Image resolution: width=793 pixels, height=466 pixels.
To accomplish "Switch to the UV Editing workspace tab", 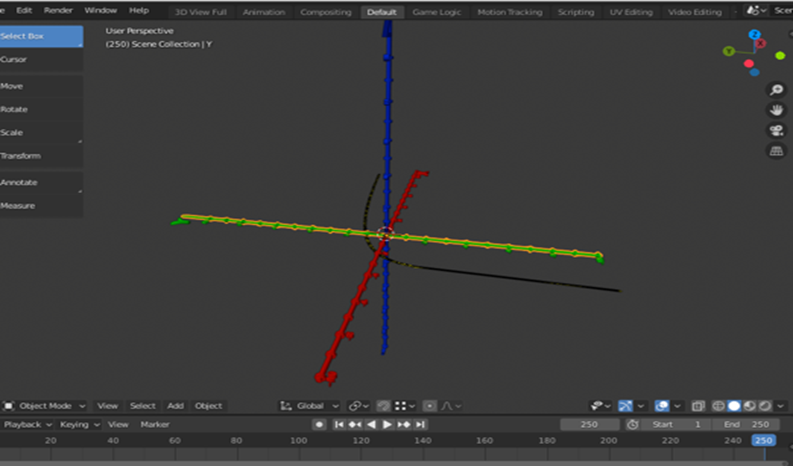I will point(632,12).
